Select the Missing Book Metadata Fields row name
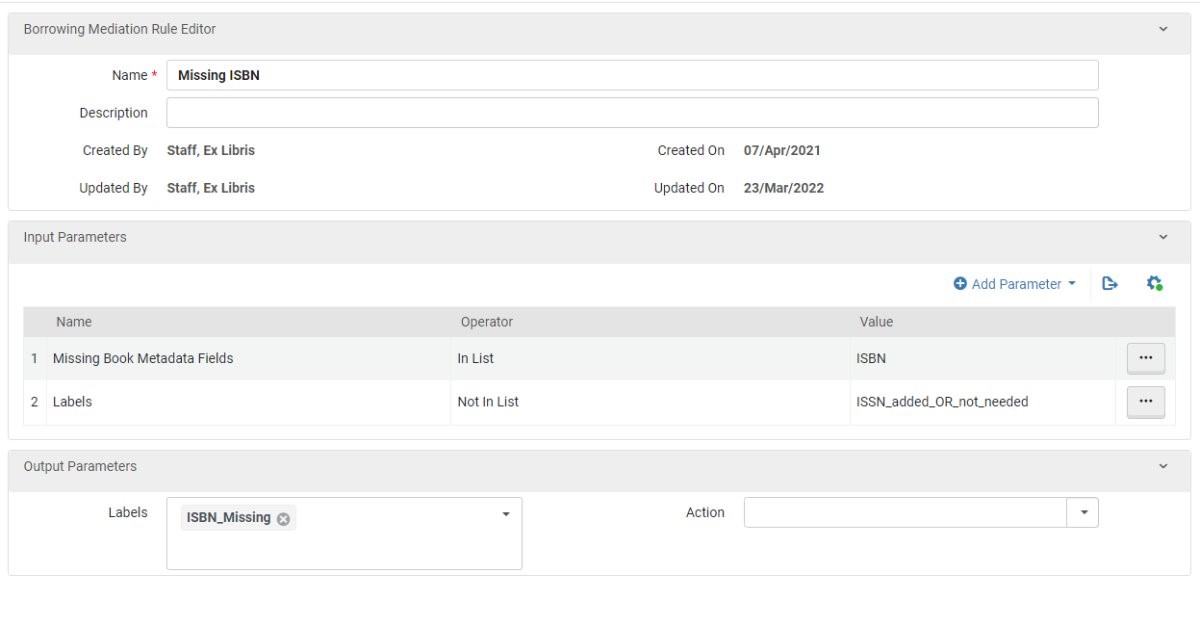1200x626 pixels. pos(143,358)
